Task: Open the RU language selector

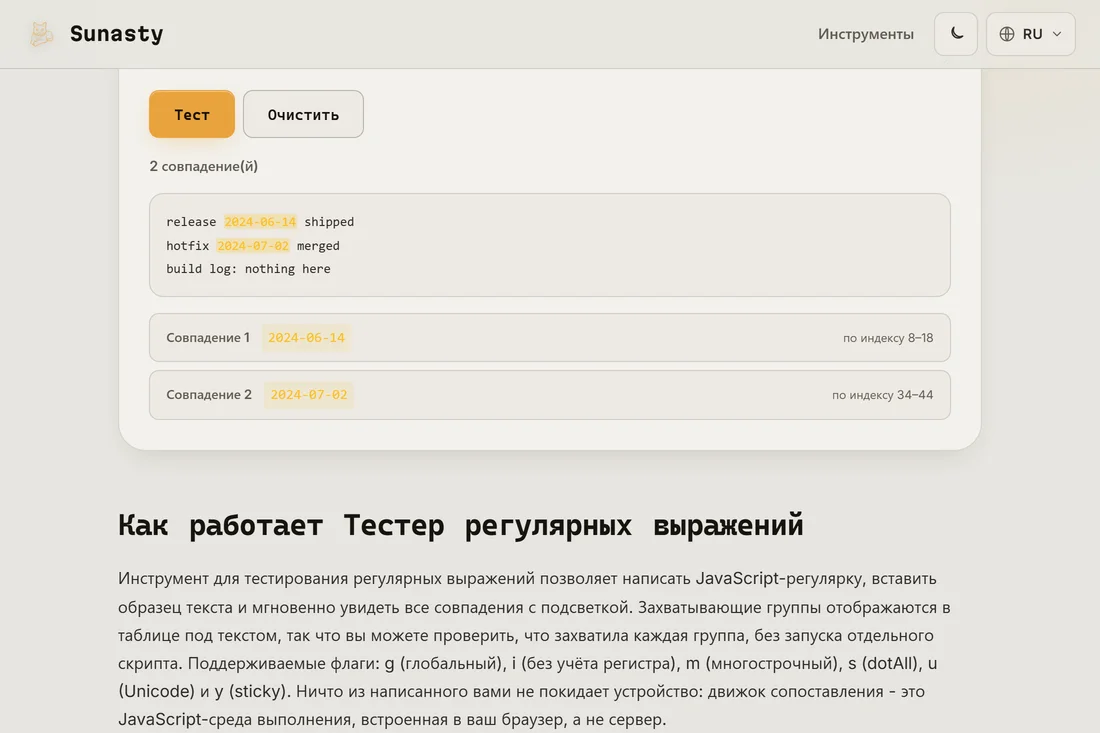Action: tap(1031, 34)
